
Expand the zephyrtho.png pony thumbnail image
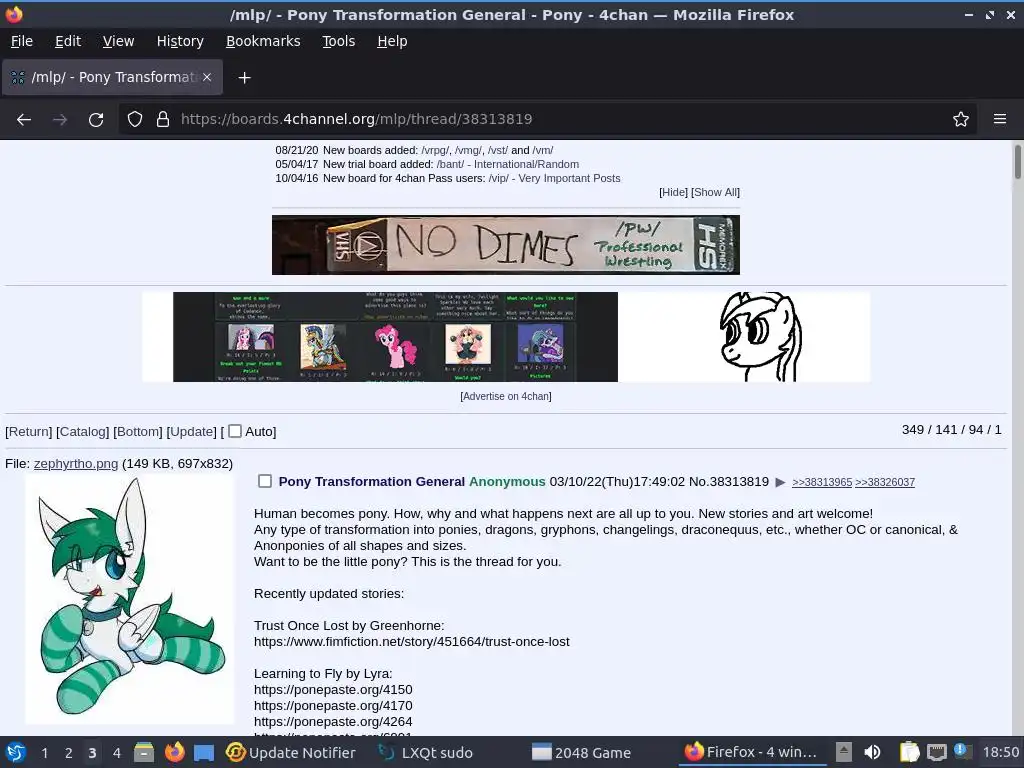coord(130,600)
